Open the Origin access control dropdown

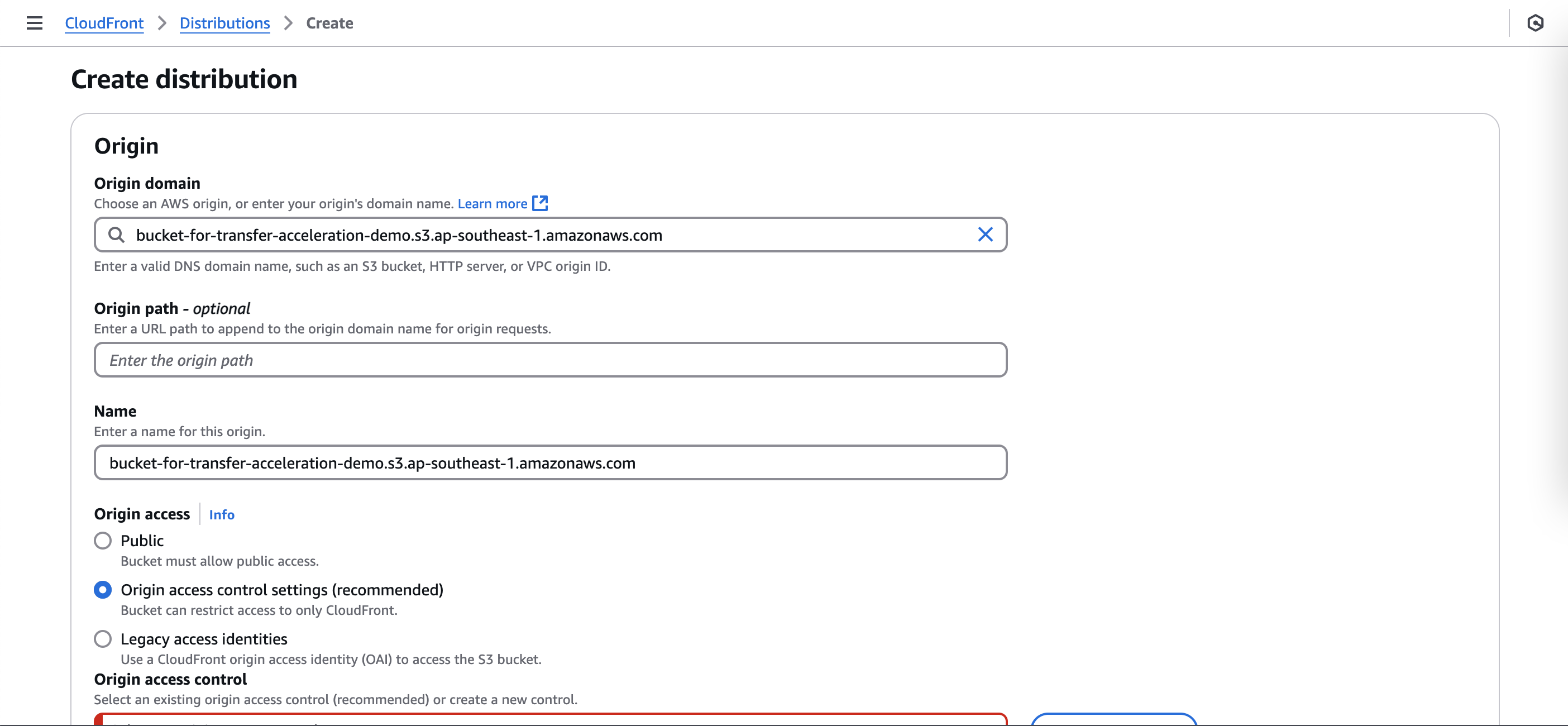(550, 719)
